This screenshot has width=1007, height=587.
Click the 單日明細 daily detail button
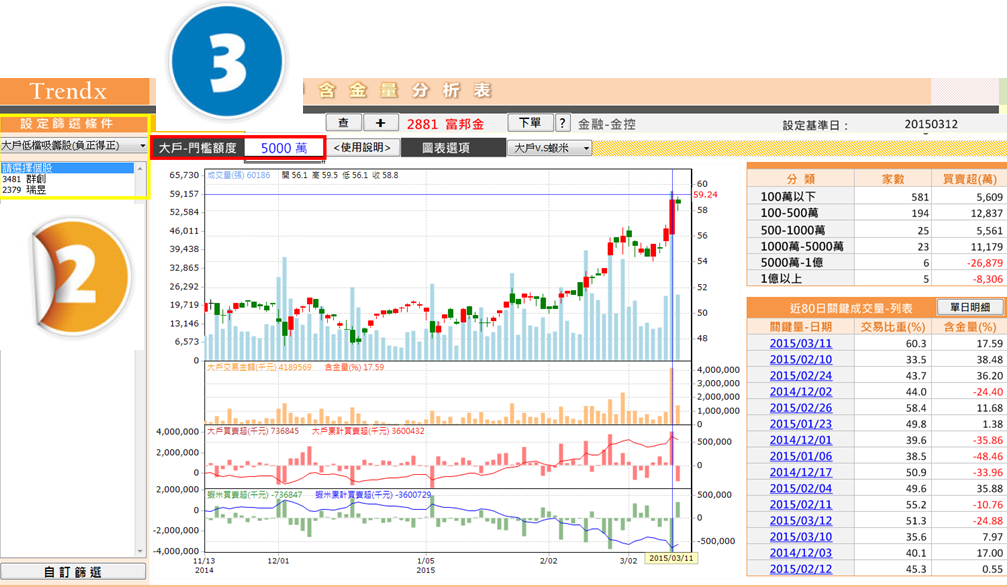(970, 307)
